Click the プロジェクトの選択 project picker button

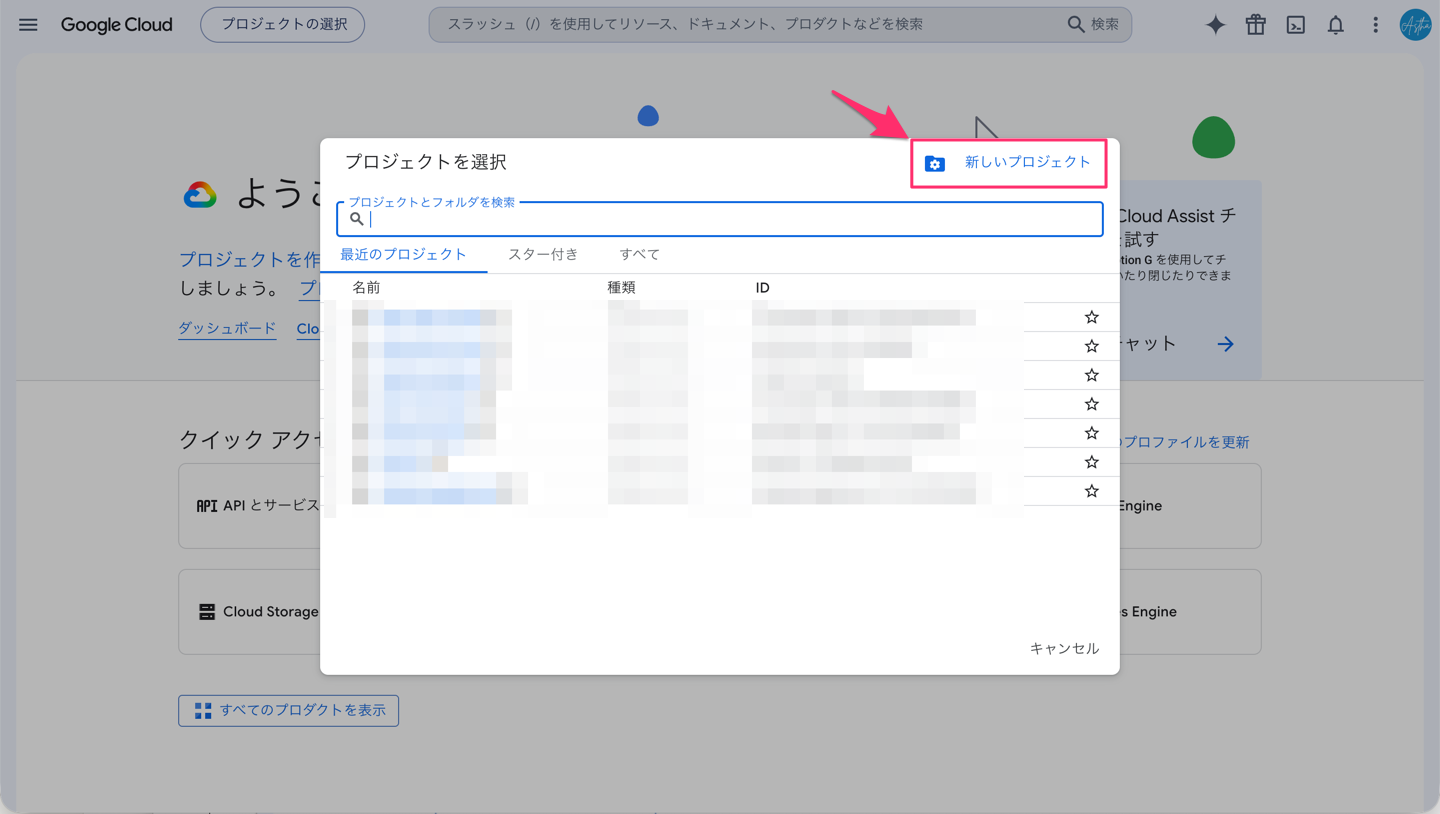tap(283, 24)
